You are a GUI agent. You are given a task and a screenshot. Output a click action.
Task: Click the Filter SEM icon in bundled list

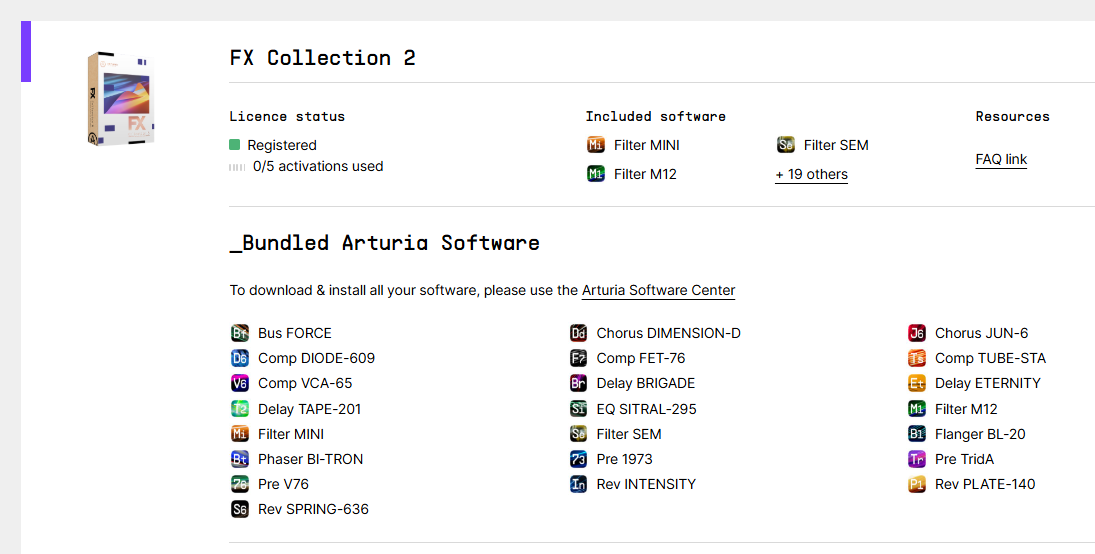pos(578,434)
